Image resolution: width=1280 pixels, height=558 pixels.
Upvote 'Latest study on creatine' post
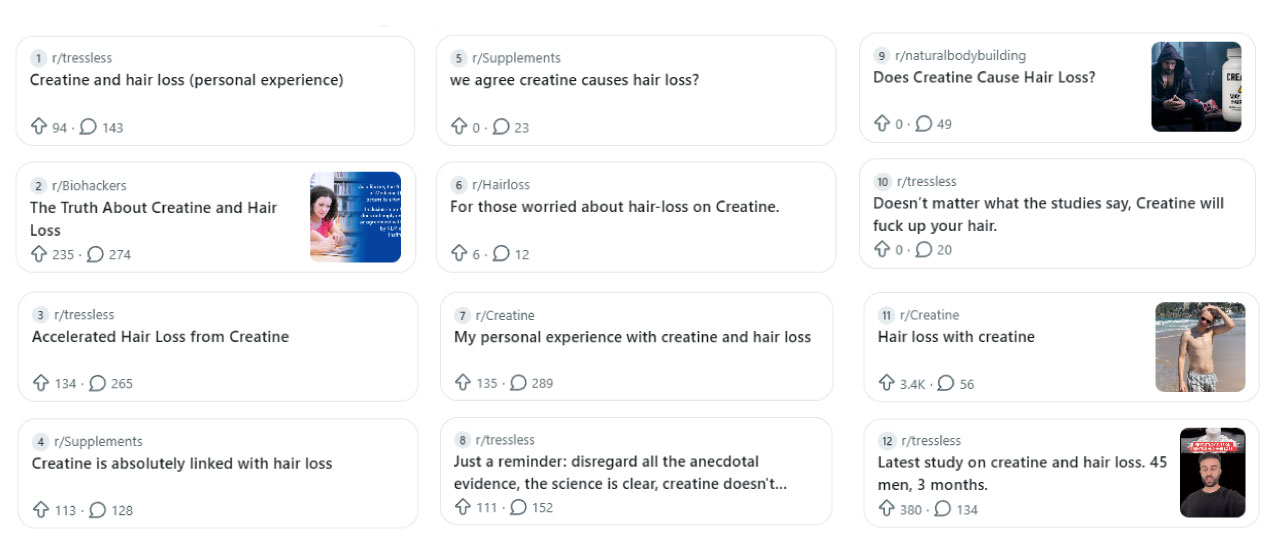click(887, 509)
